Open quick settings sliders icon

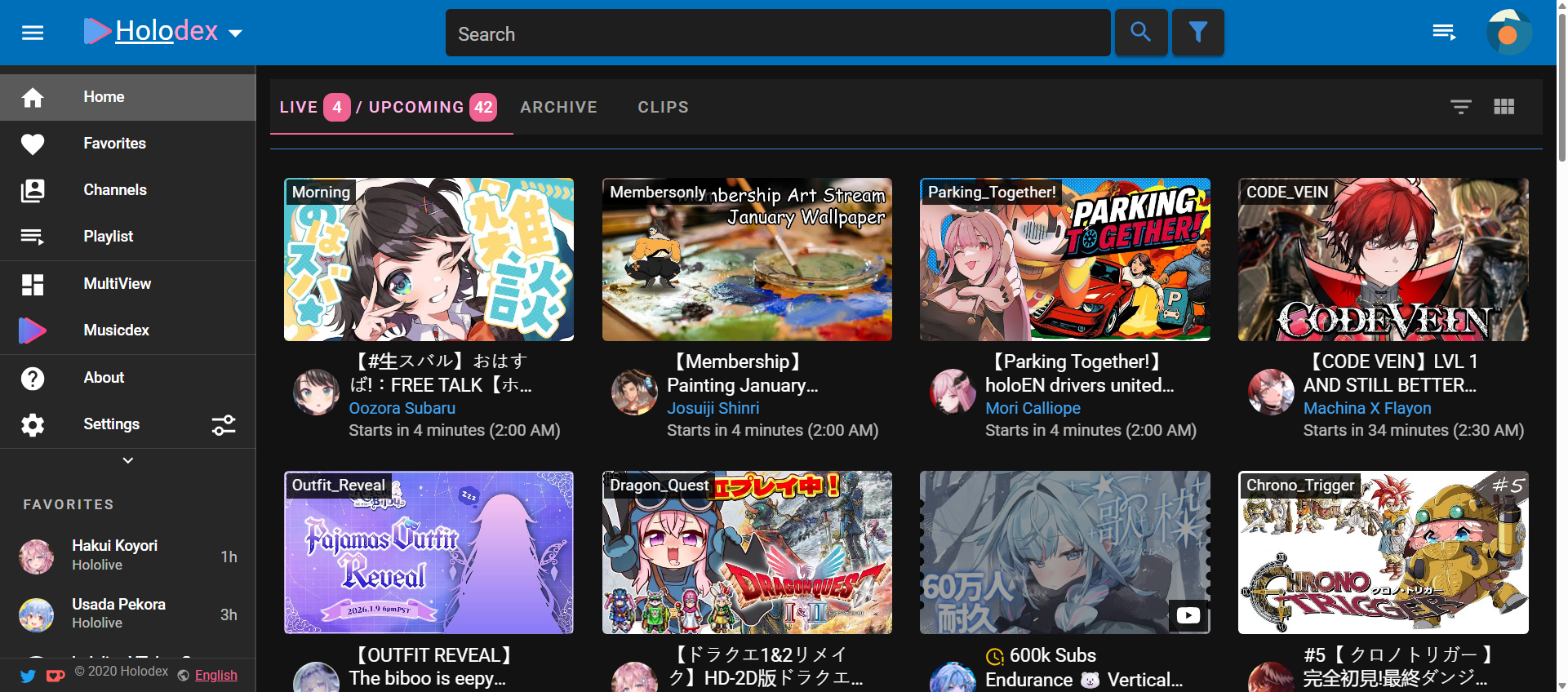click(224, 424)
